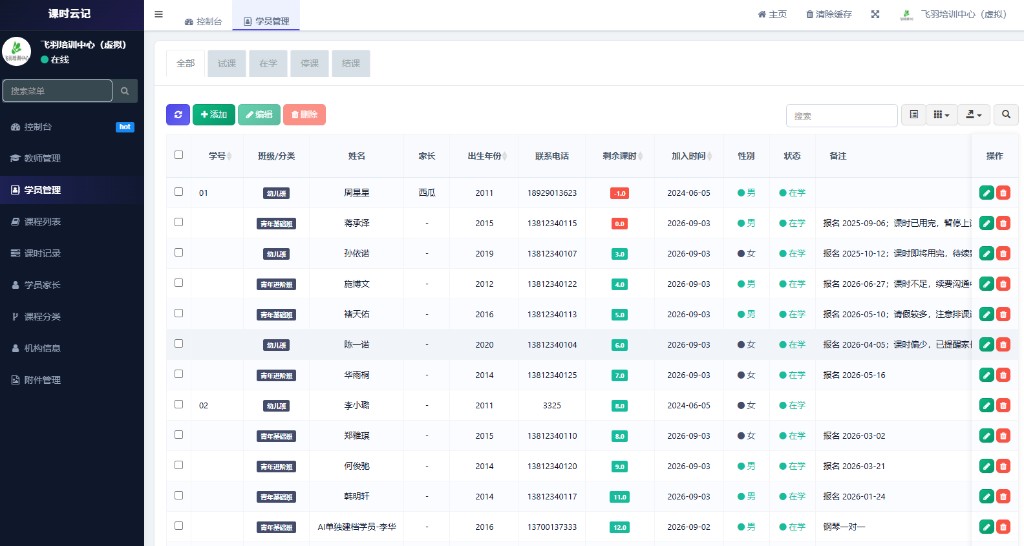Delete the student row 周星星

click(x=1003, y=193)
